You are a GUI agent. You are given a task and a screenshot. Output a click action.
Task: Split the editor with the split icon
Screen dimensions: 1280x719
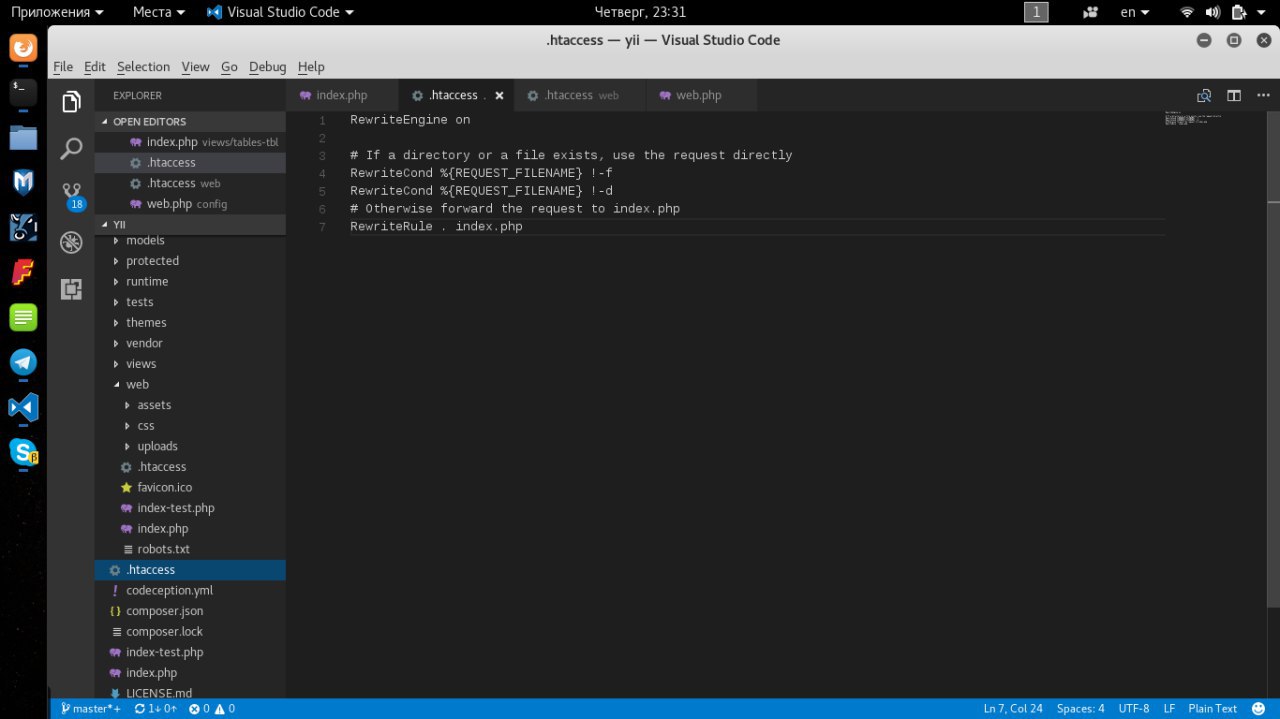1234,96
